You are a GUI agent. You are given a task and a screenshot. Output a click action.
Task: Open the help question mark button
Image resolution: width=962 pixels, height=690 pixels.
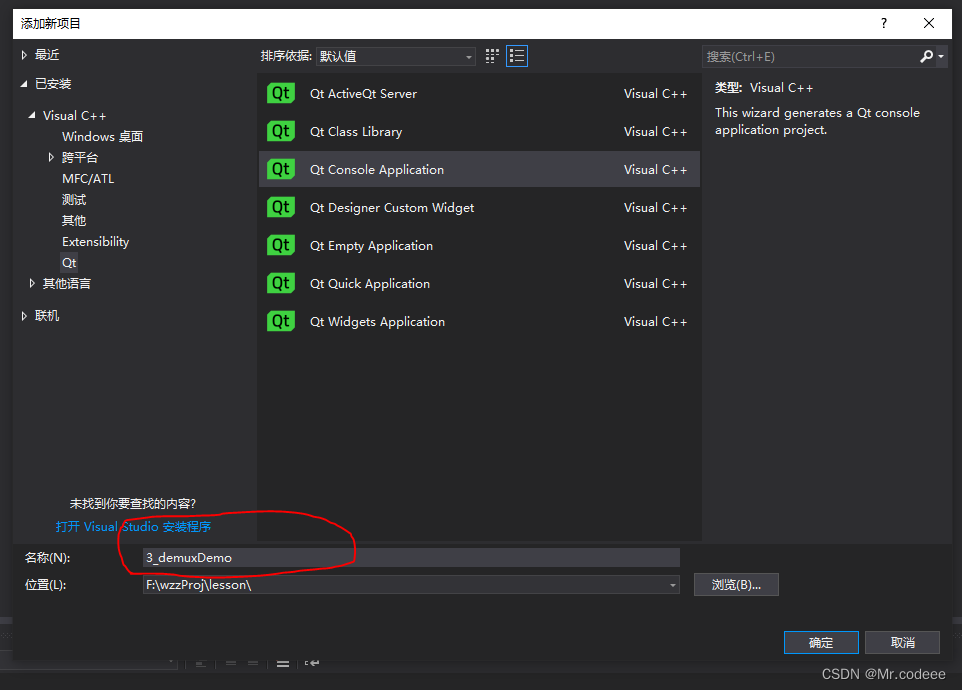(x=883, y=23)
